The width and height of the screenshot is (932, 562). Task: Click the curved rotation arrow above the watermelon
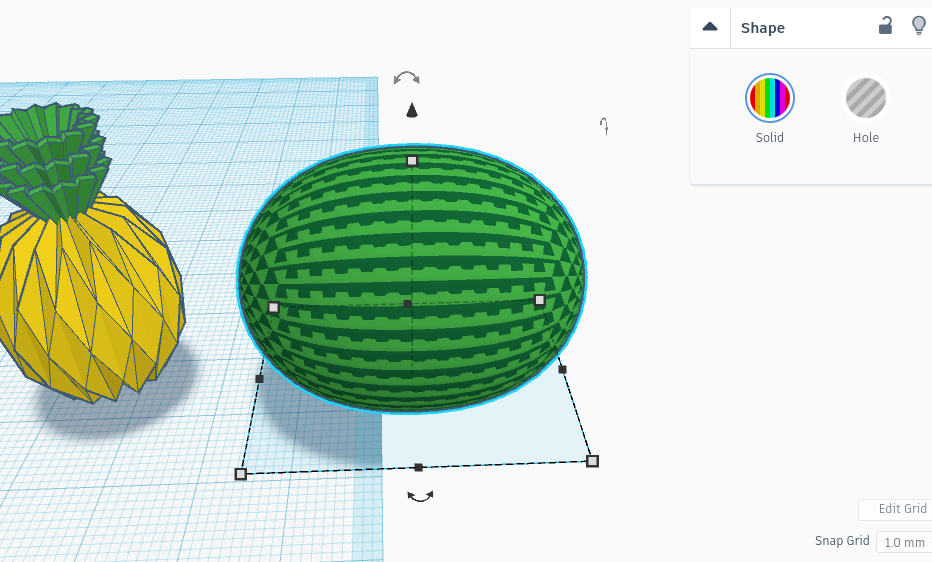click(407, 78)
